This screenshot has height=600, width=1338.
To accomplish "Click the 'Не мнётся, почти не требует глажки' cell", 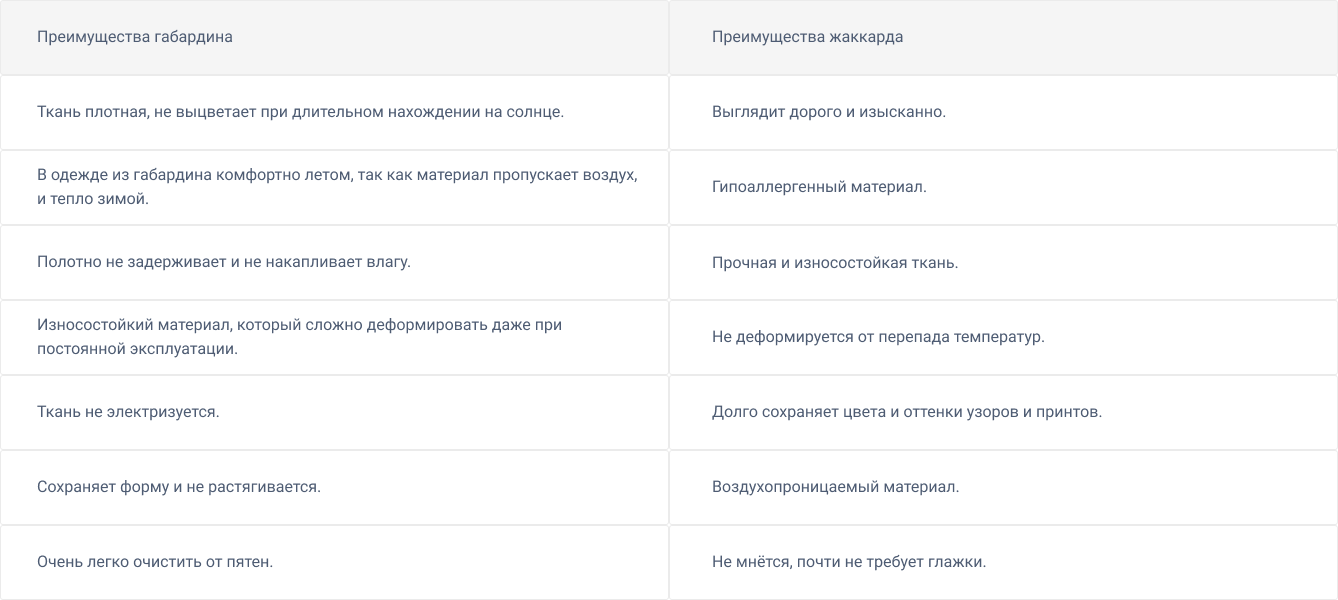I will pyautogui.click(x=849, y=562).
